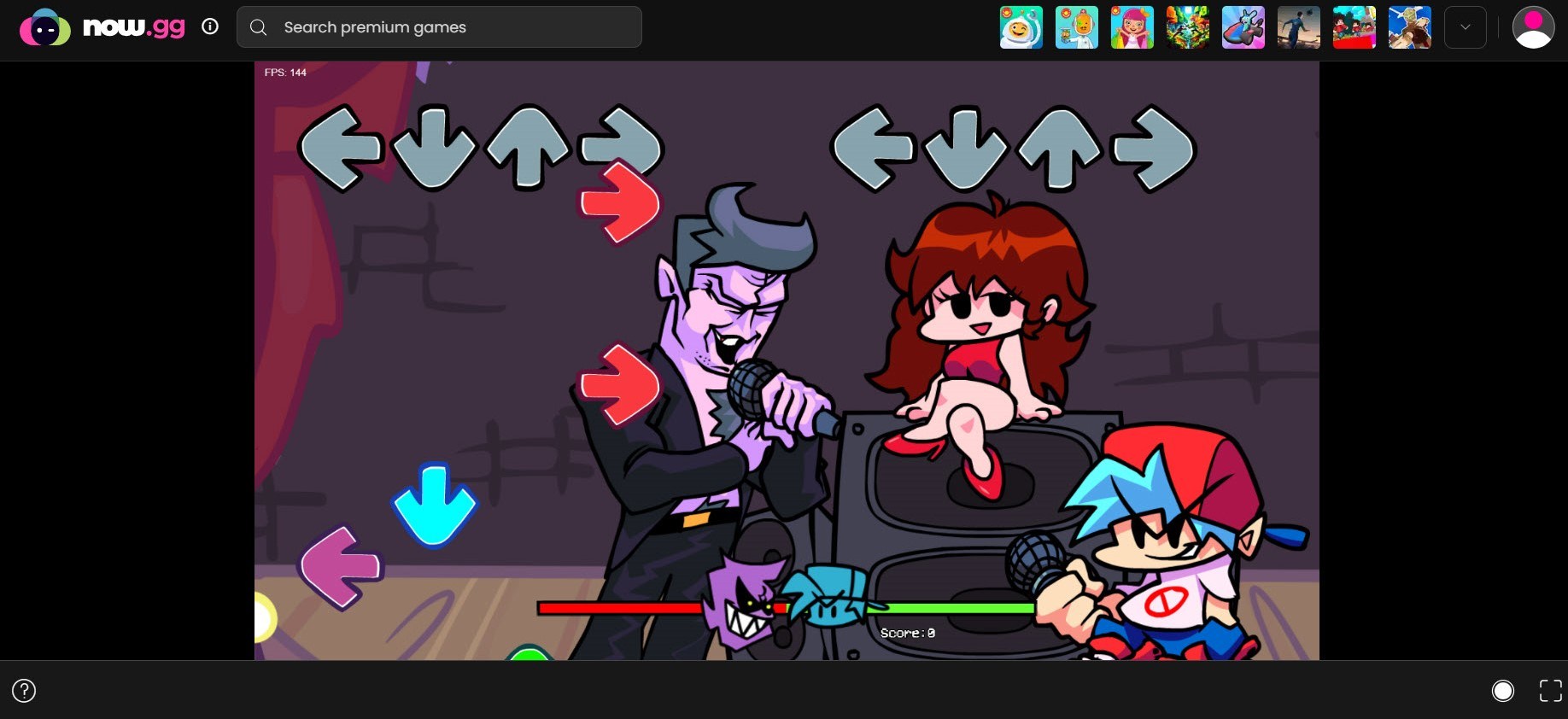
Task: Open the astronaut game thumbnail
Action: pos(1021,27)
